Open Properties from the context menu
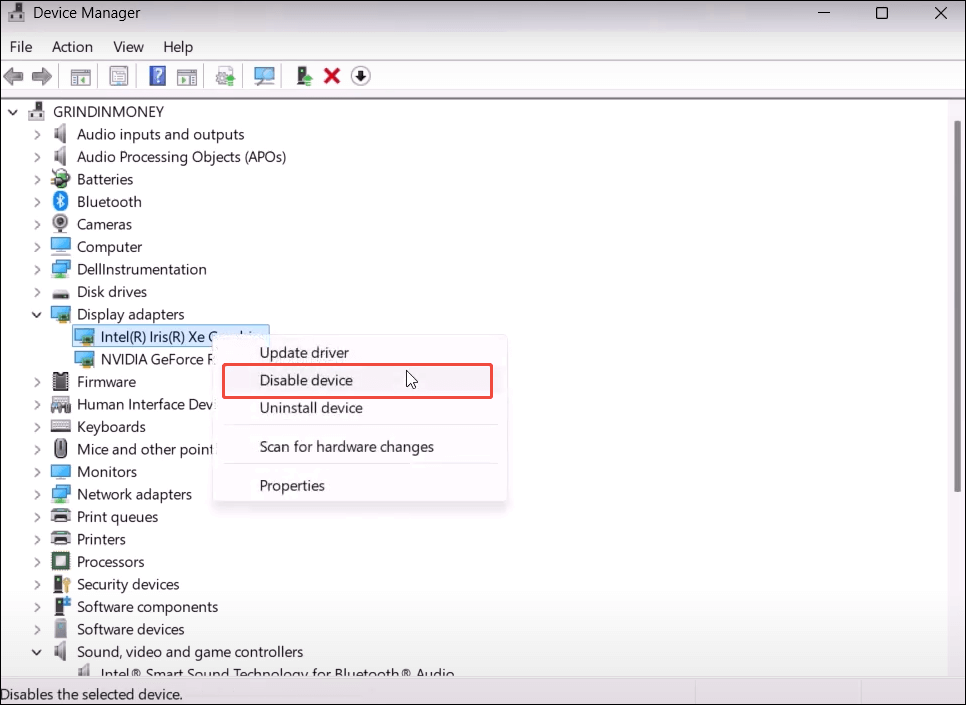The width and height of the screenshot is (966, 705). [x=360, y=486]
